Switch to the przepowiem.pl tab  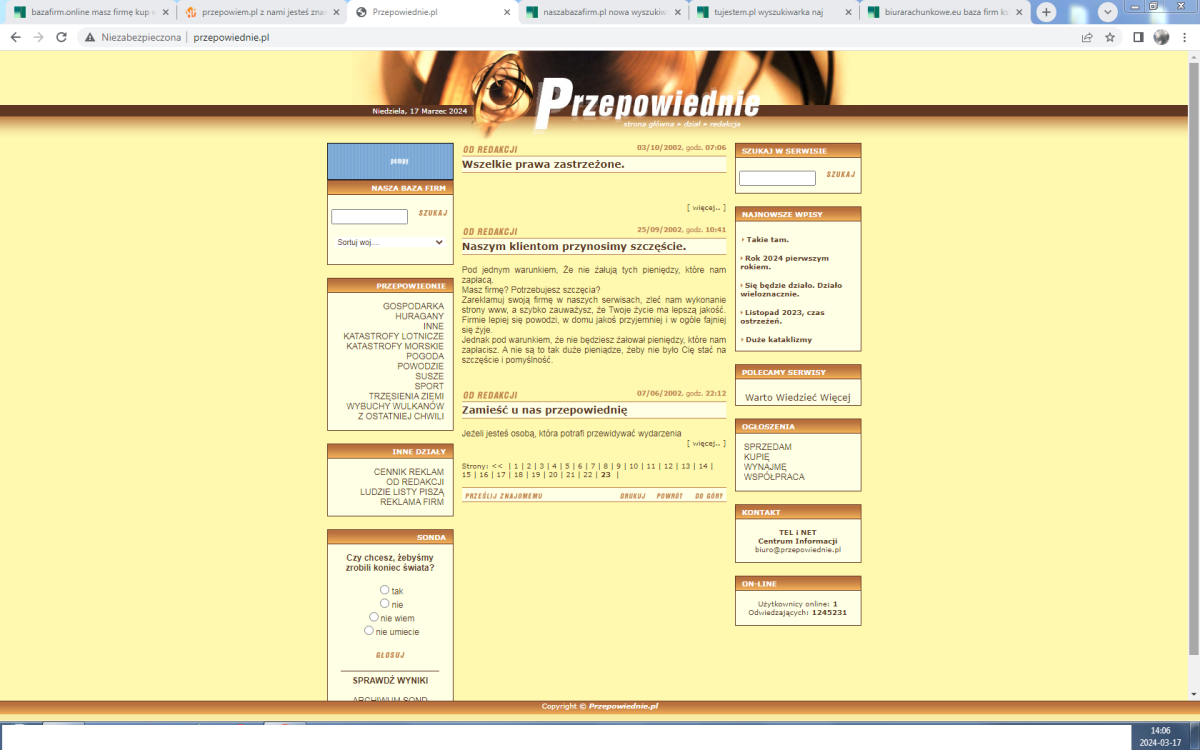point(262,12)
